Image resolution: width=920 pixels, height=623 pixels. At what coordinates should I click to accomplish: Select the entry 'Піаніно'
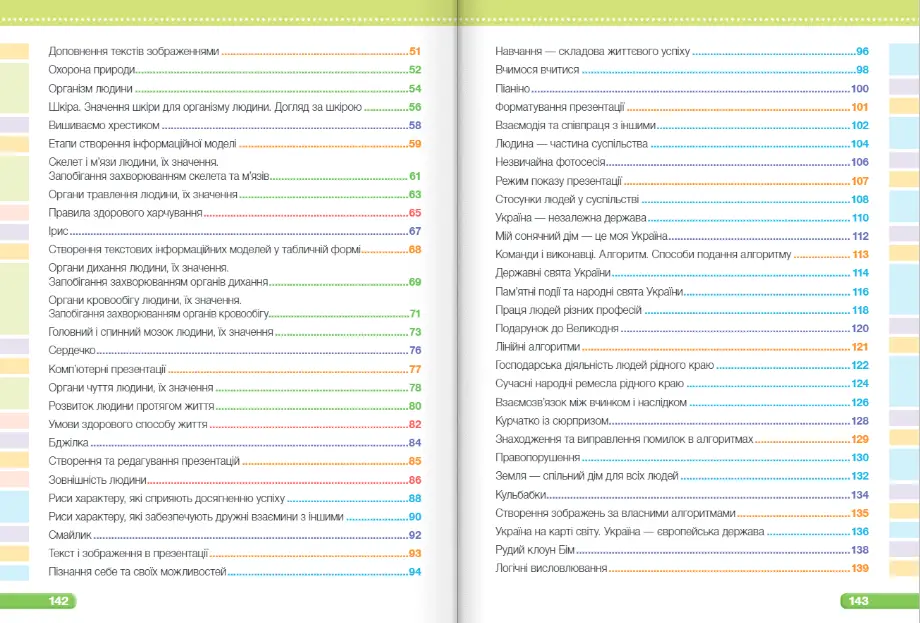point(512,89)
